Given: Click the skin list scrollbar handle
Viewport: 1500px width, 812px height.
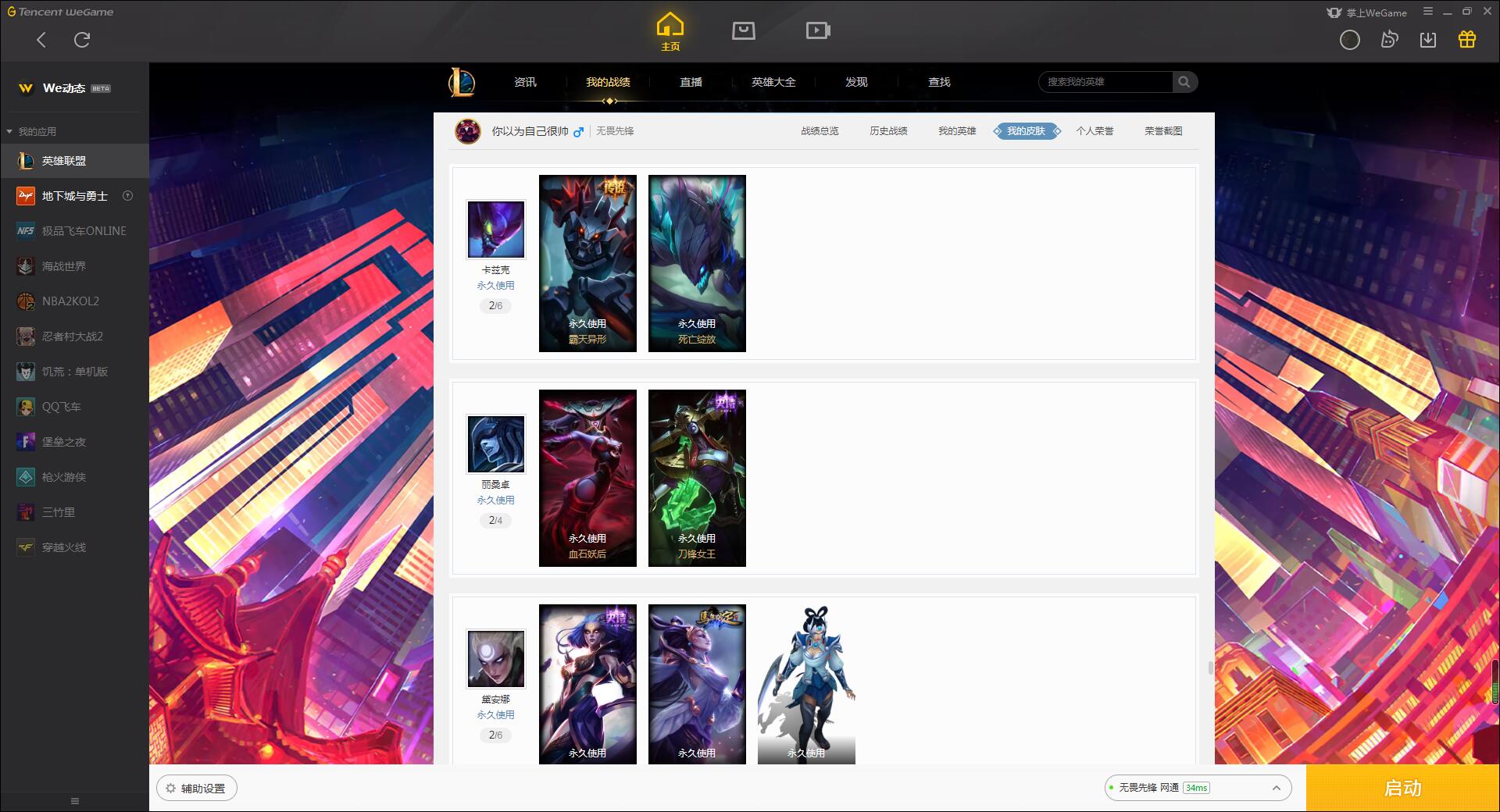Looking at the screenshot, I should 1210,668.
